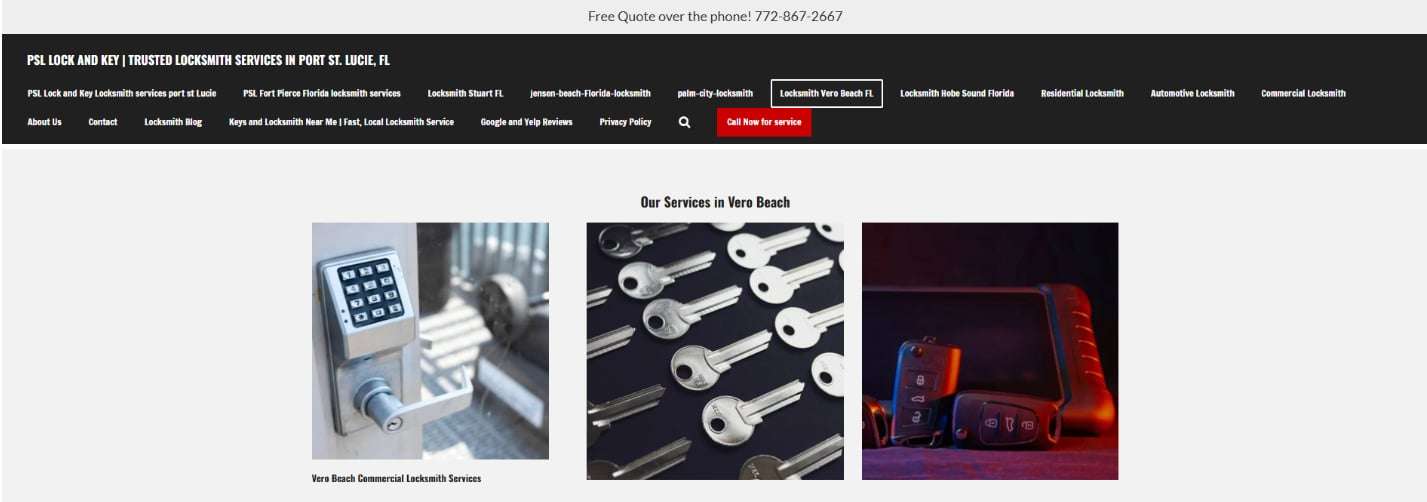This screenshot has height=502, width=1427.
Task: Open the keypad door lock image
Action: coord(430,341)
